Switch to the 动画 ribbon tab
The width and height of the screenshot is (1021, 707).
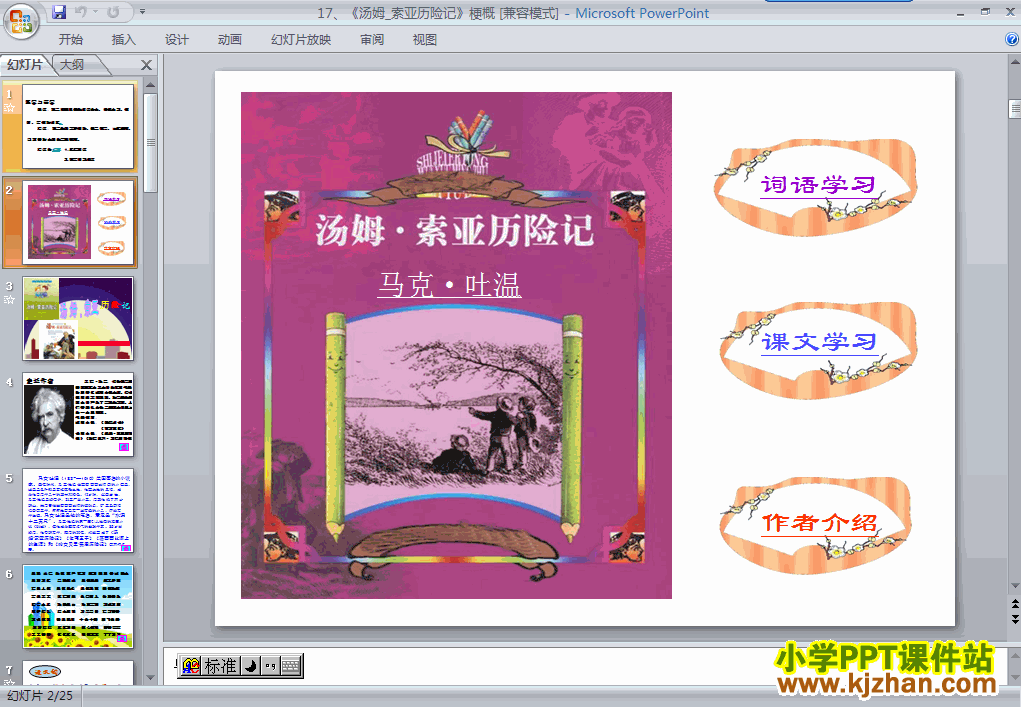tap(229, 40)
